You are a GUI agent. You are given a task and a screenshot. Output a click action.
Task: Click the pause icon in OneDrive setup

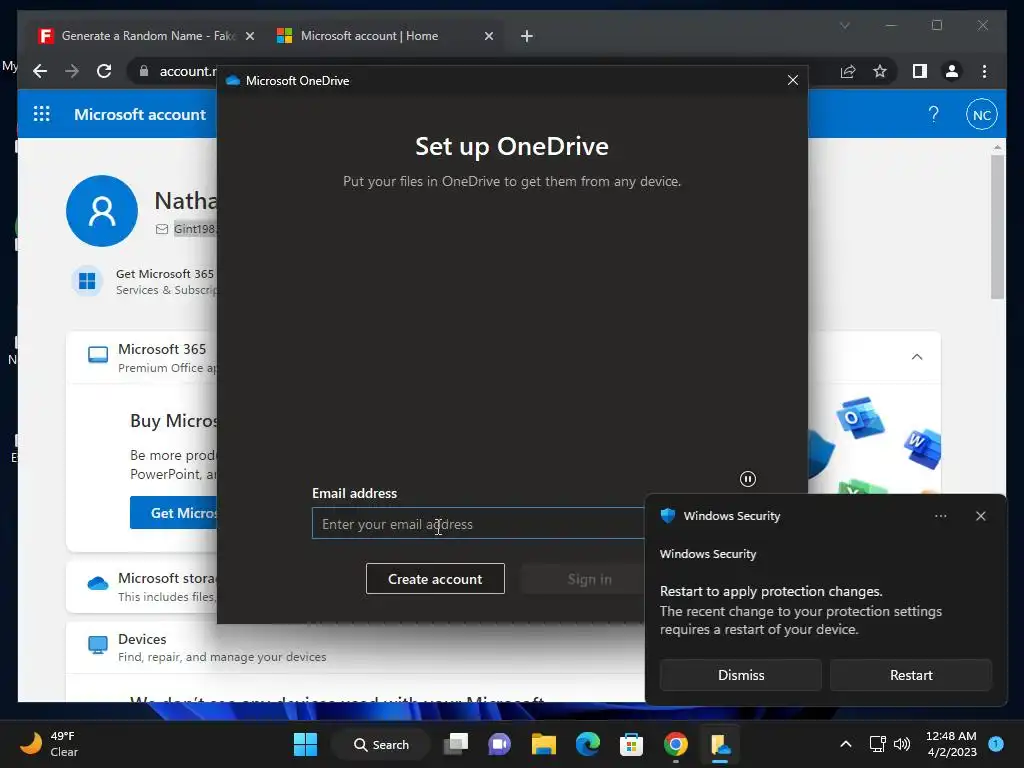748,479
